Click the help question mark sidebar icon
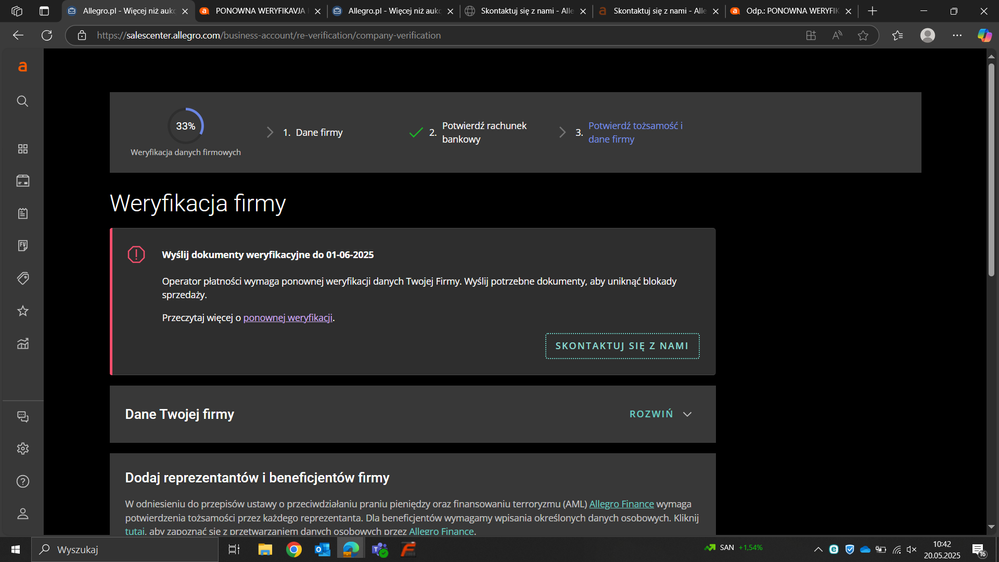This screenshot has height=562, width=999. [22, 481]
